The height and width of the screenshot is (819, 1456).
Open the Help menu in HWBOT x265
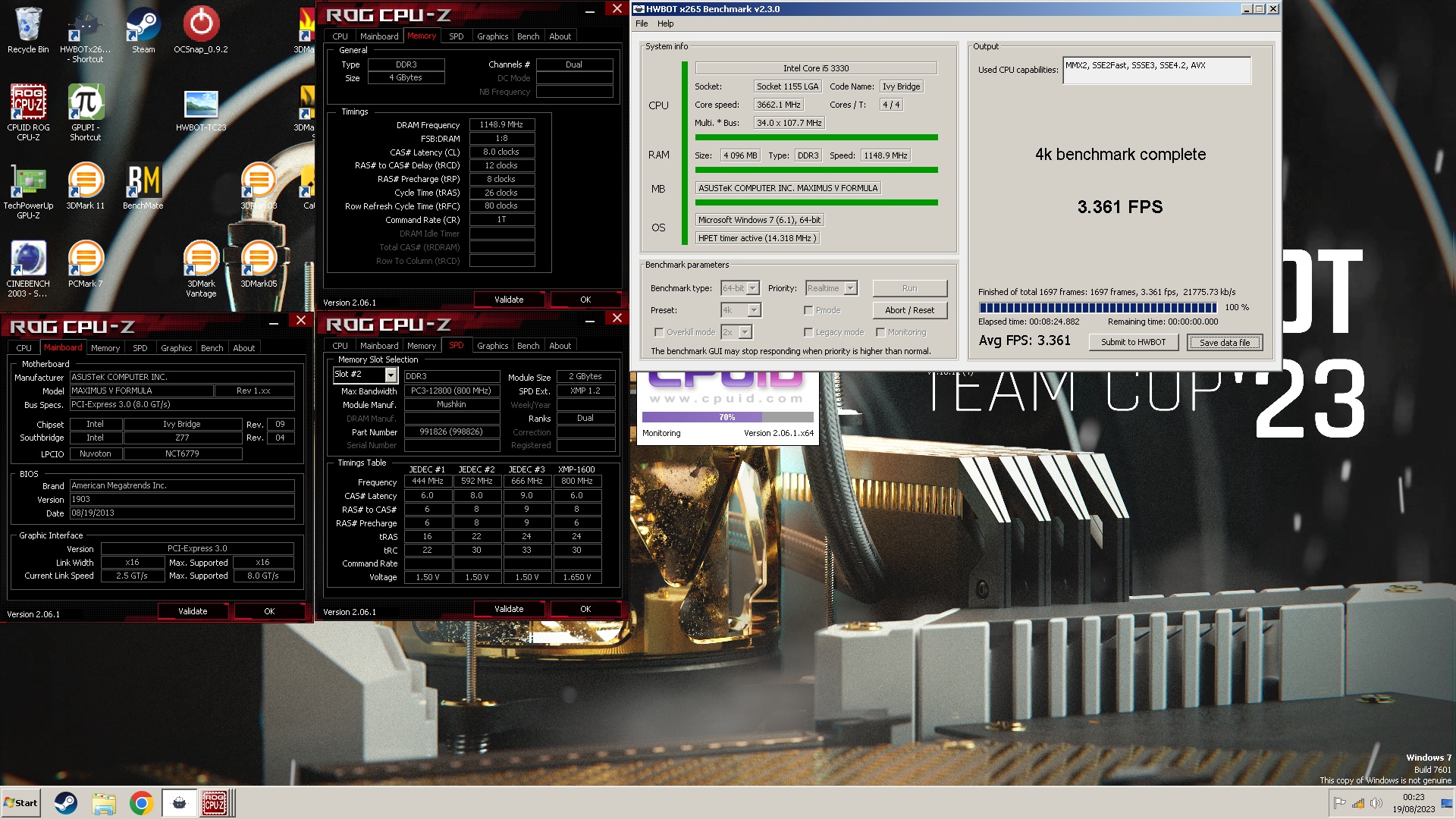665,24
